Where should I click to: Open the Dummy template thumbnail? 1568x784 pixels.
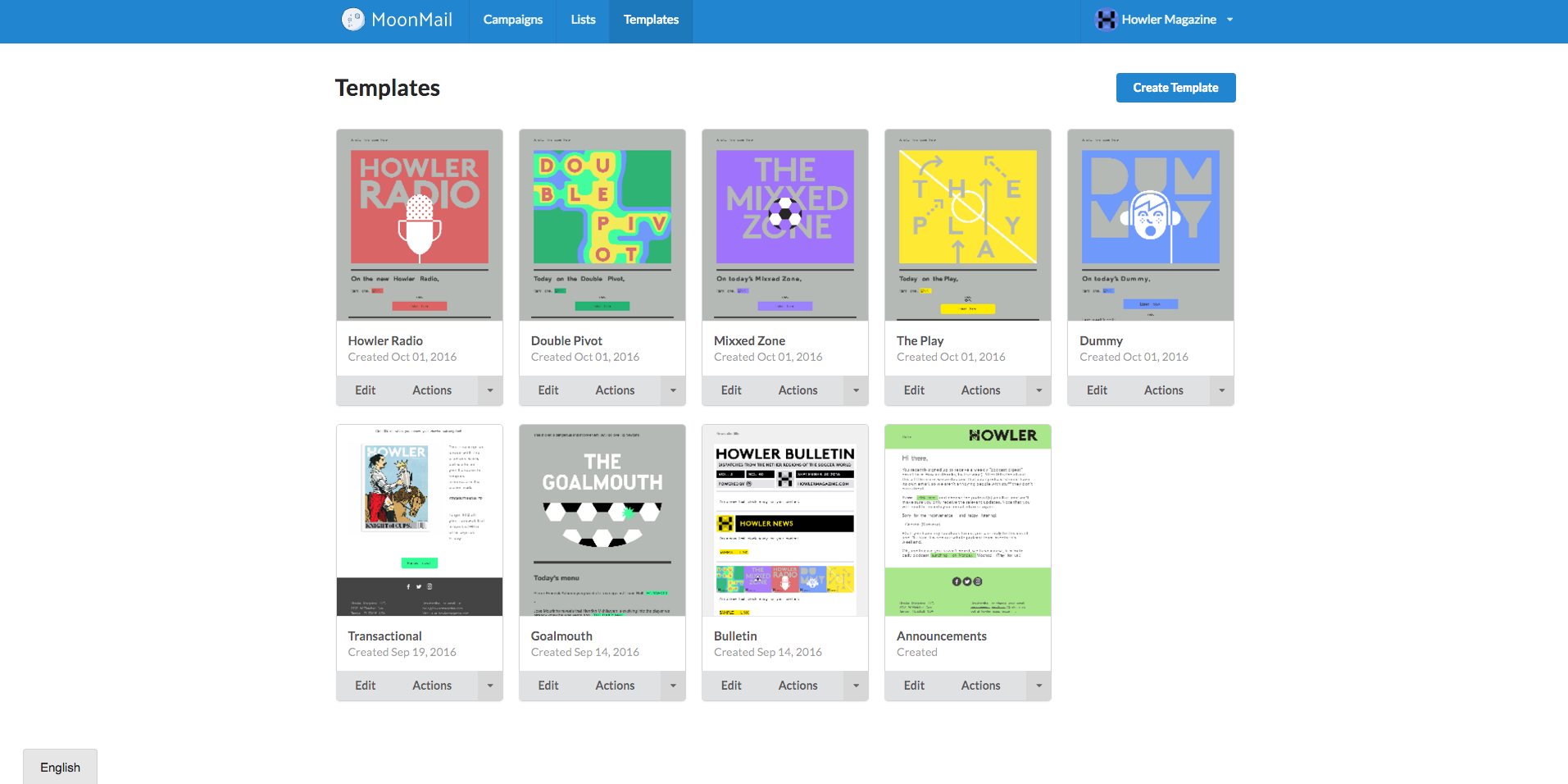coord(1151,225)
